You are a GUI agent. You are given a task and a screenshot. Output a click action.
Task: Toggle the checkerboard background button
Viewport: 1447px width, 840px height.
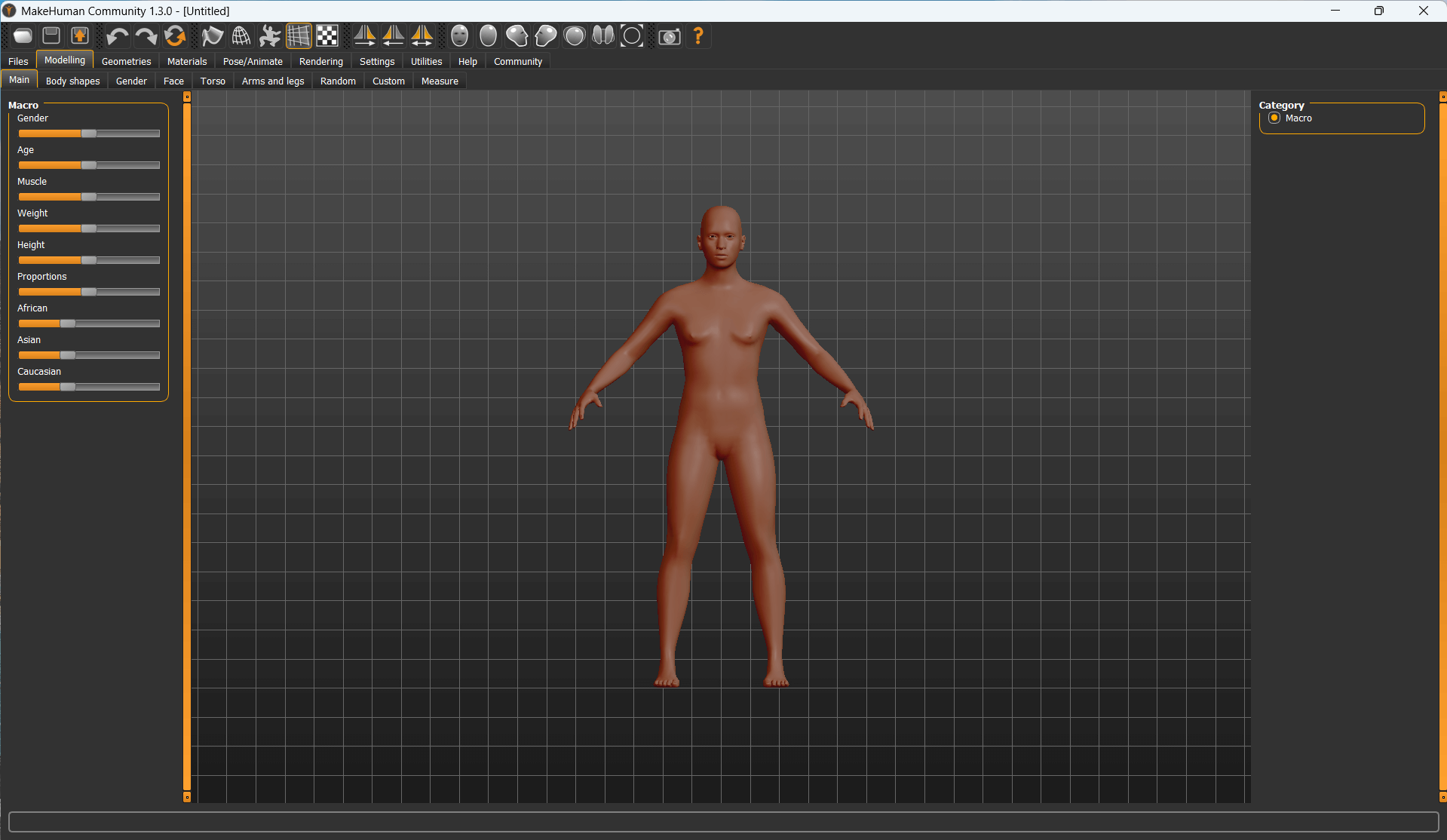[327, 36]
